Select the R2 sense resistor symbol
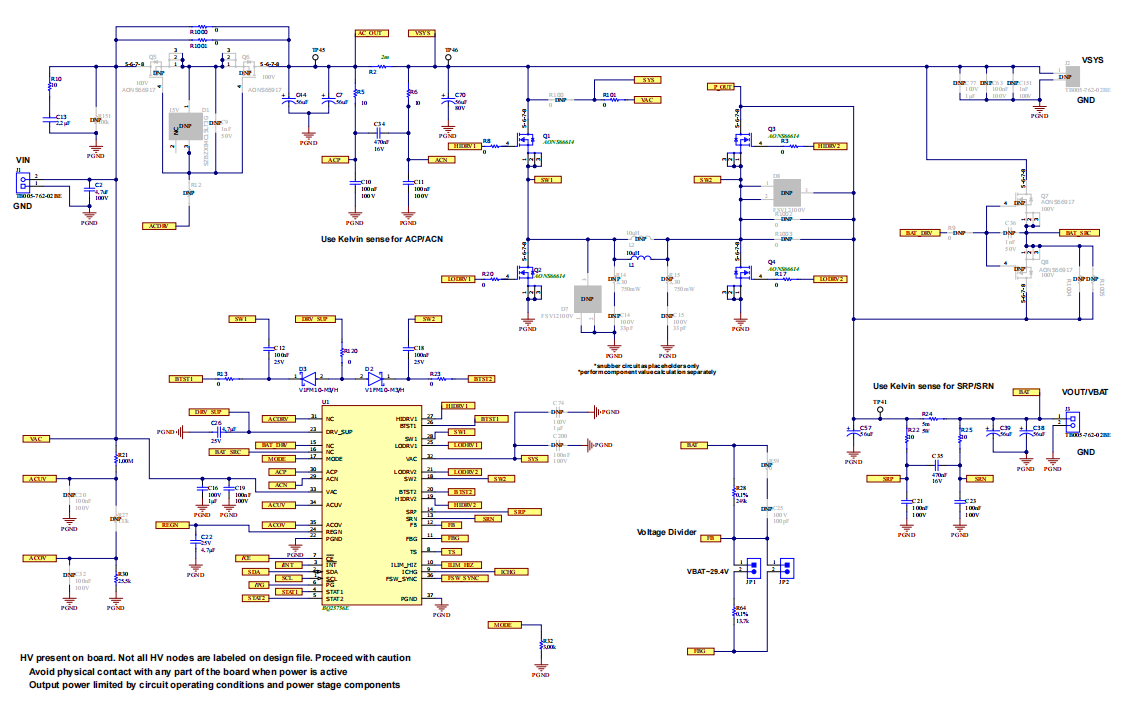 click(382, 67)
